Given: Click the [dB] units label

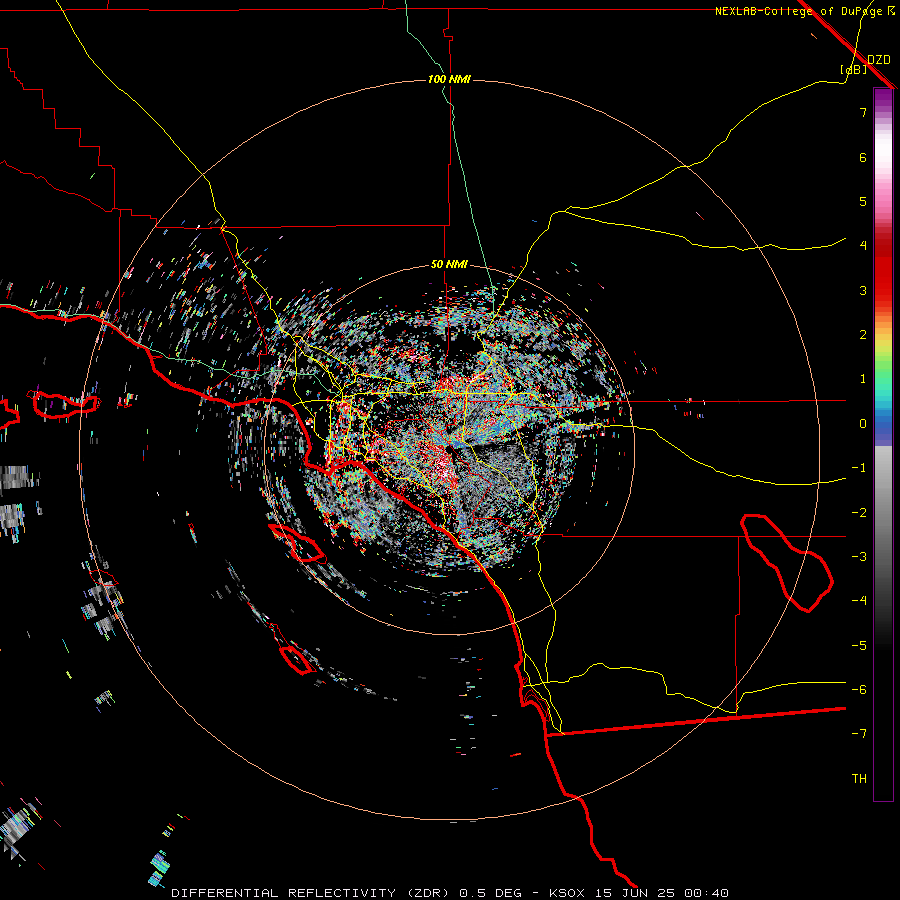Looking at the screenshot, I should (854, 69).
